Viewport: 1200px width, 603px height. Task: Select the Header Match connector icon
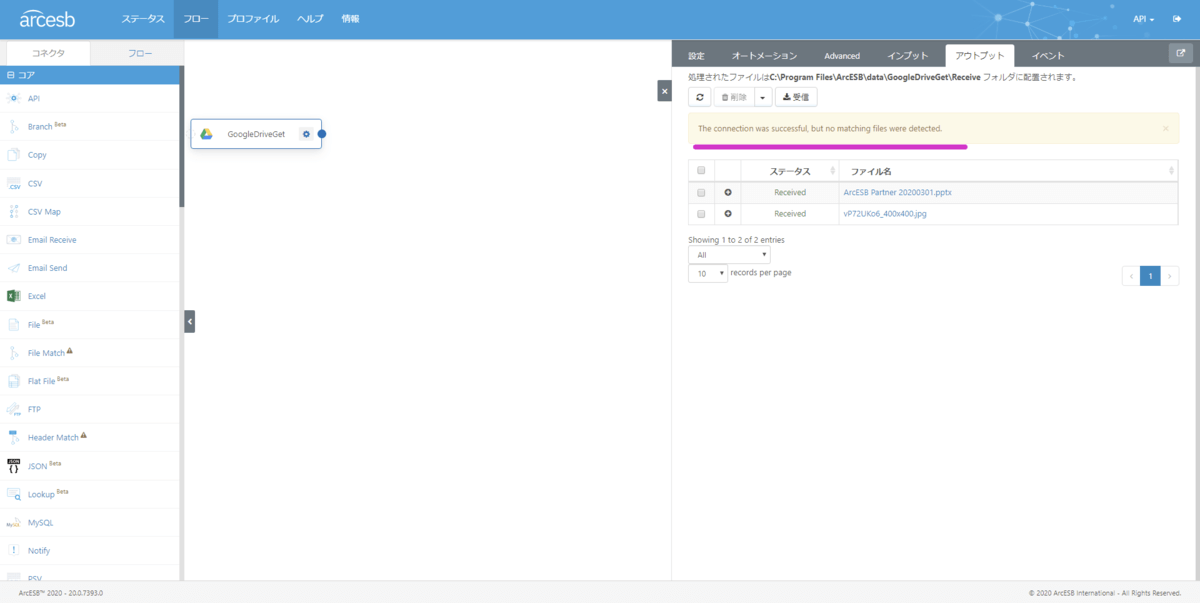tap(14, 438)
